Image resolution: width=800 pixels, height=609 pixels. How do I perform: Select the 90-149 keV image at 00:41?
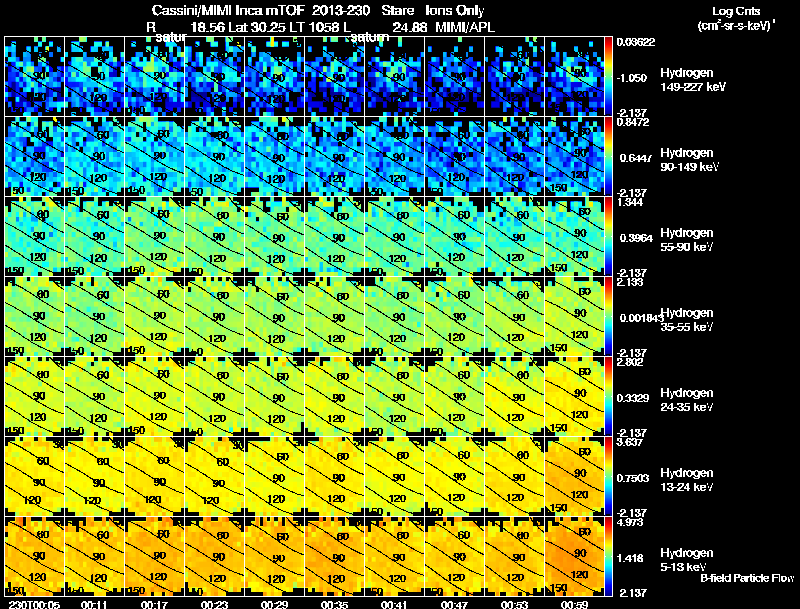(395, 157)
